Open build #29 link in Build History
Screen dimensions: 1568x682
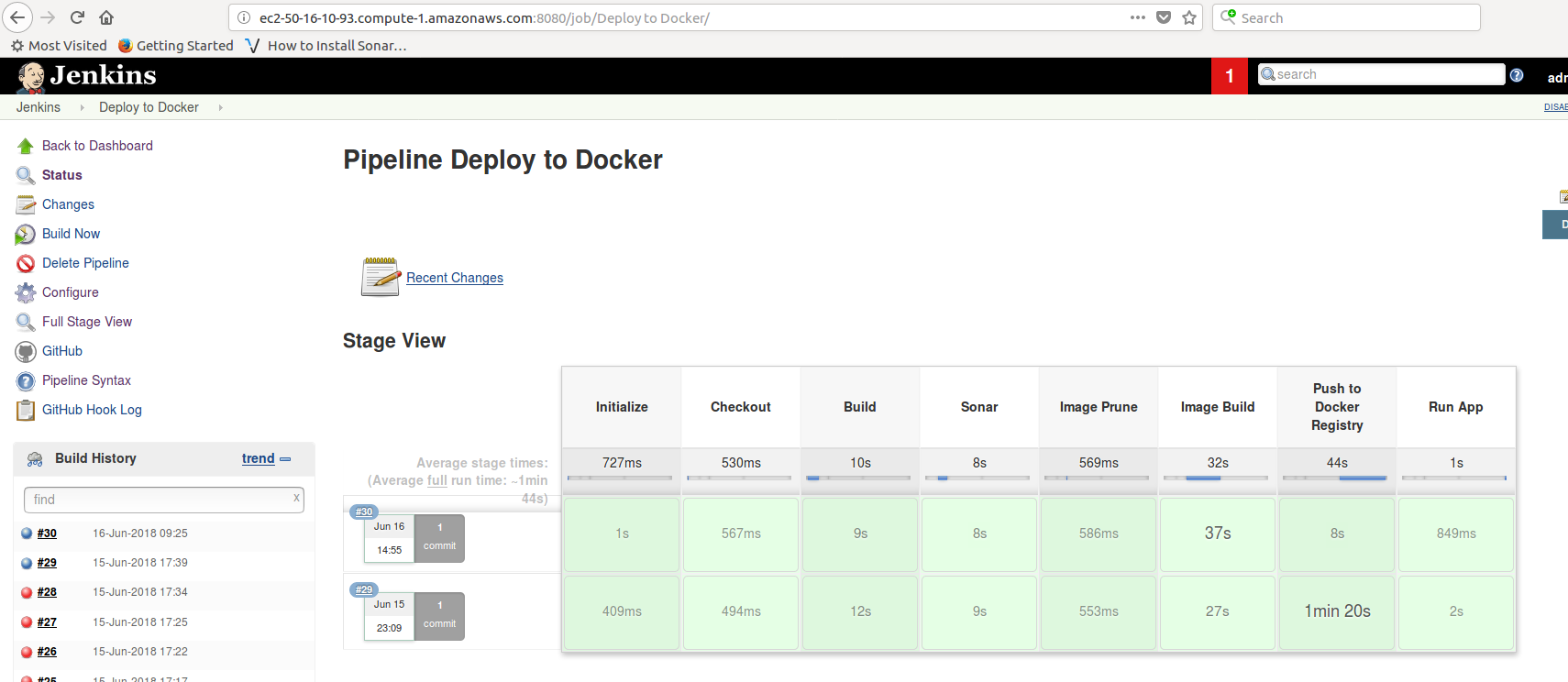click(47, 563)
